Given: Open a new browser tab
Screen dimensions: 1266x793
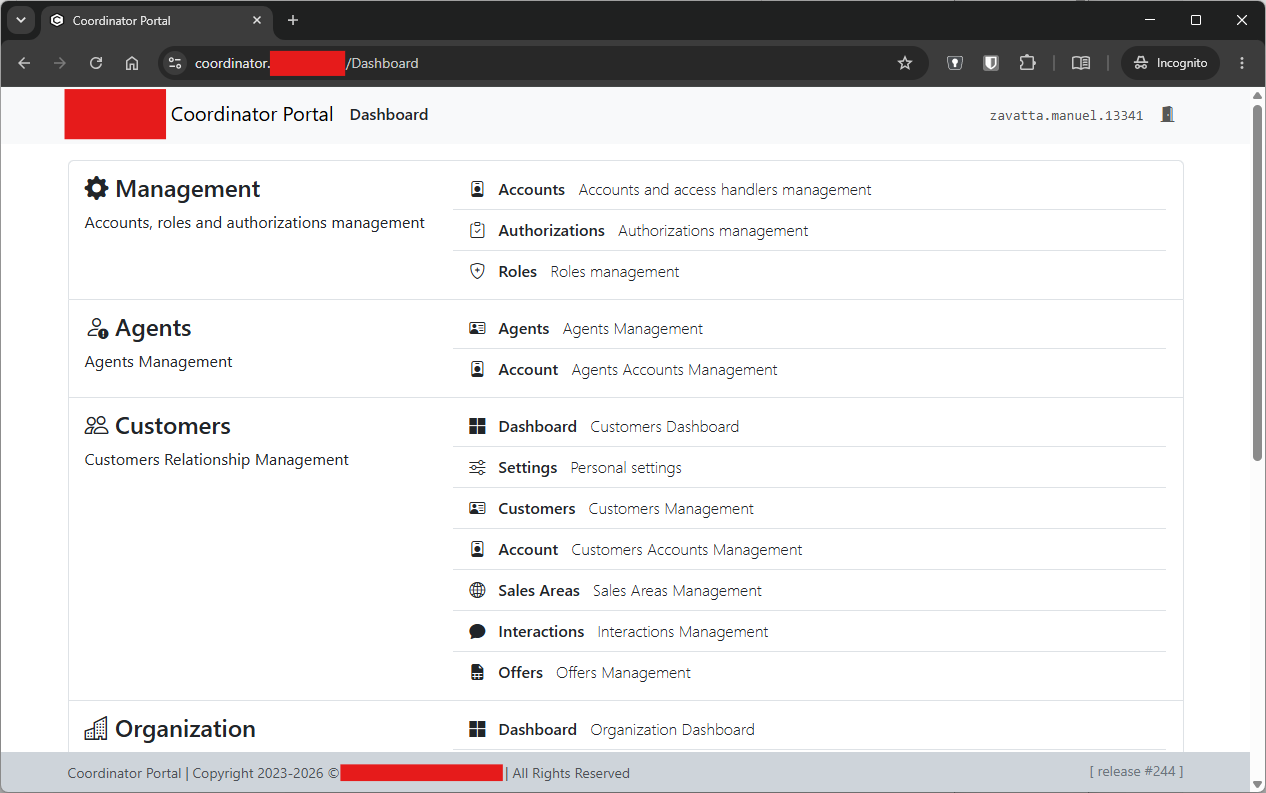Looking at the screenshot, I should click(293, 20).
